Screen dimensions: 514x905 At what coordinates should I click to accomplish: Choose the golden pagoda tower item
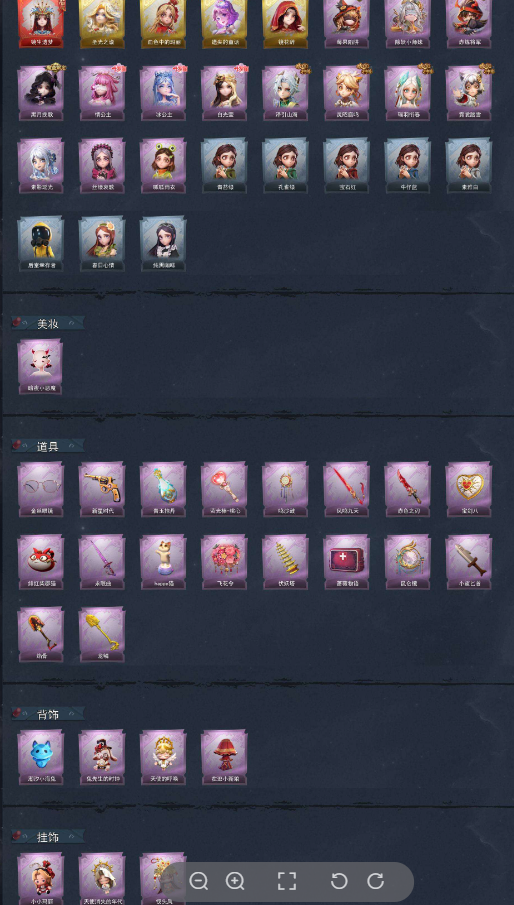(x=285, y=562)
